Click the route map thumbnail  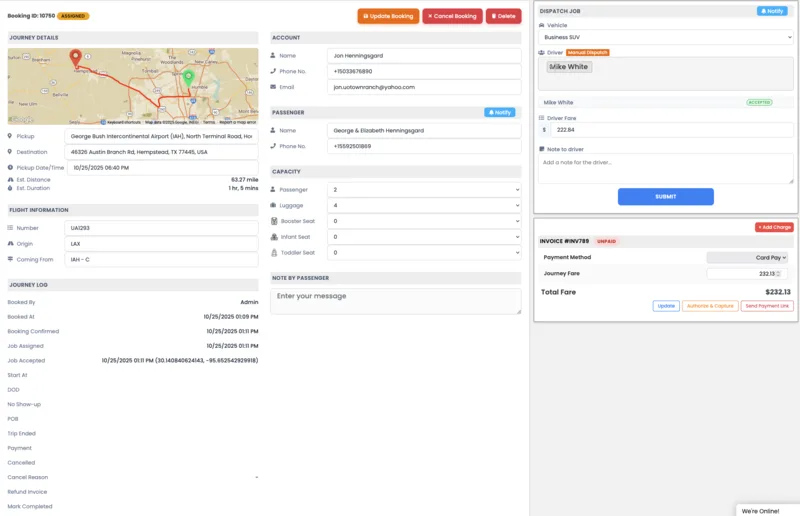(133, 86)
